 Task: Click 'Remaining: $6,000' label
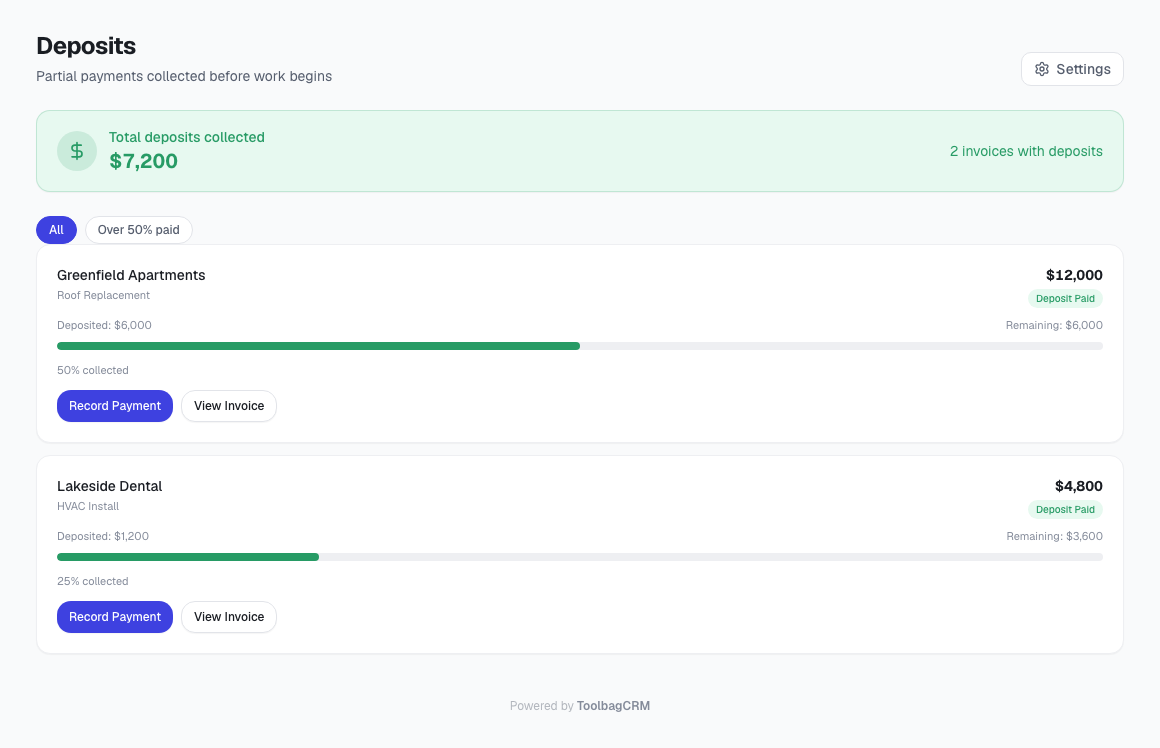click(1054, 326)
